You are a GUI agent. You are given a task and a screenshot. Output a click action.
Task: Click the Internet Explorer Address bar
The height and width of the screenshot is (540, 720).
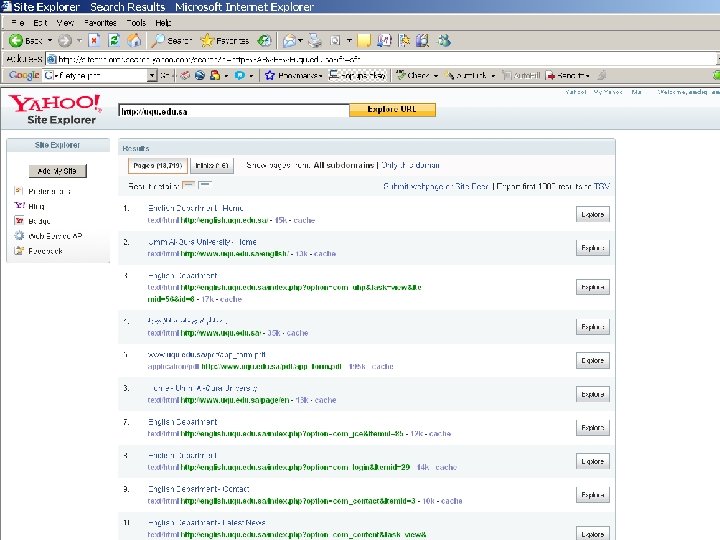(381, 59)
